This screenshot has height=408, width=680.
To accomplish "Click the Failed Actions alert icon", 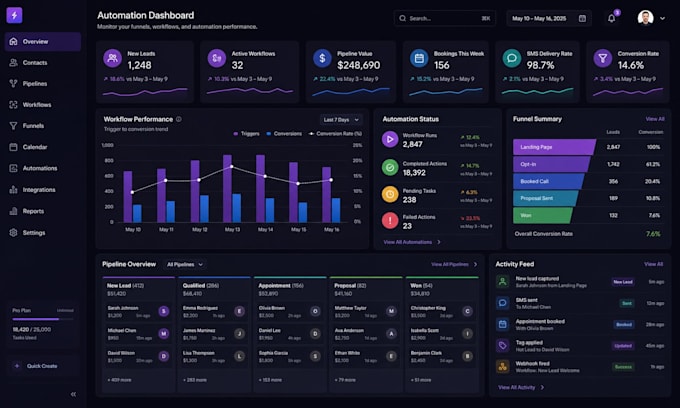I will [x=390, y=221].
